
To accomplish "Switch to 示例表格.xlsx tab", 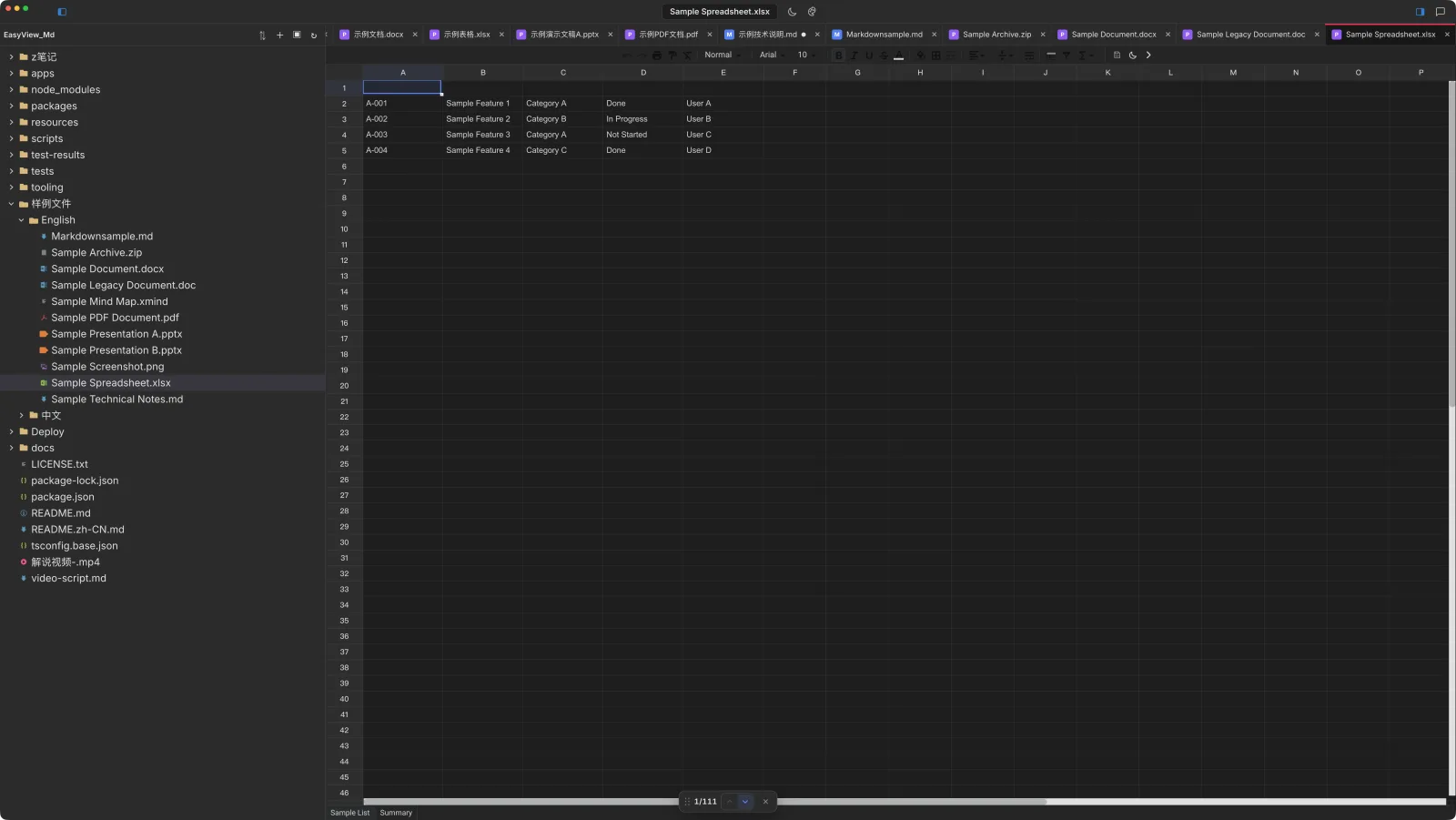I will (466, 35).
